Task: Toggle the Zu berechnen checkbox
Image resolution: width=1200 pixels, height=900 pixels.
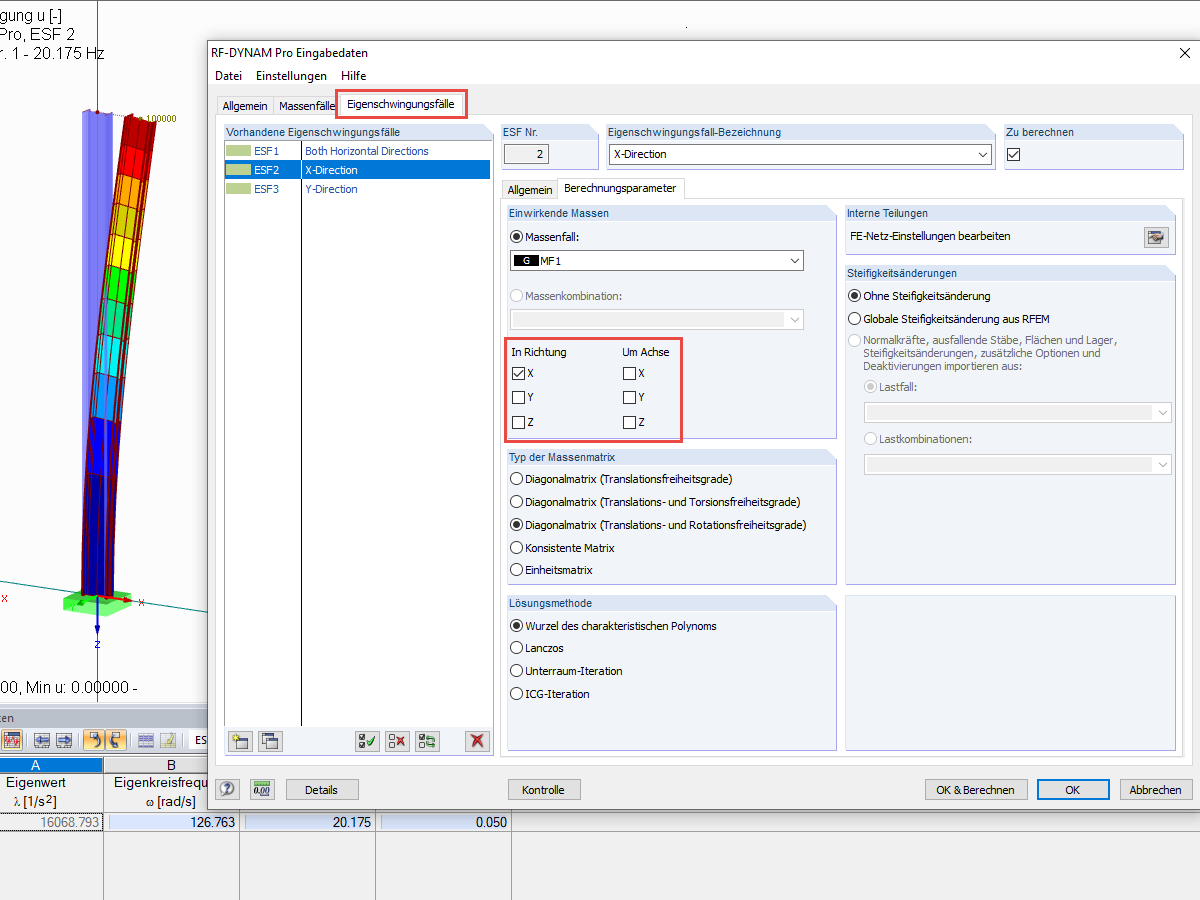Action: (1014, 154)
